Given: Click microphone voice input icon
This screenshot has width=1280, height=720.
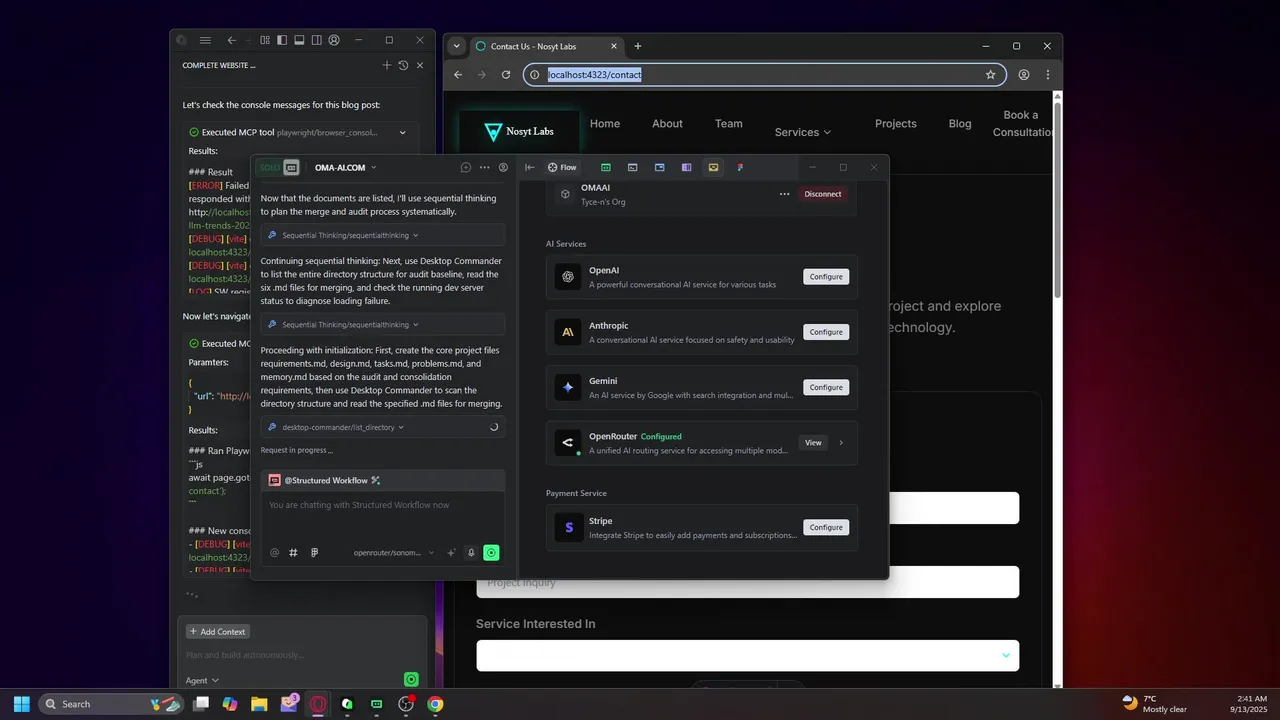Looking at the screenshot, I should click(x=471, y=553).
